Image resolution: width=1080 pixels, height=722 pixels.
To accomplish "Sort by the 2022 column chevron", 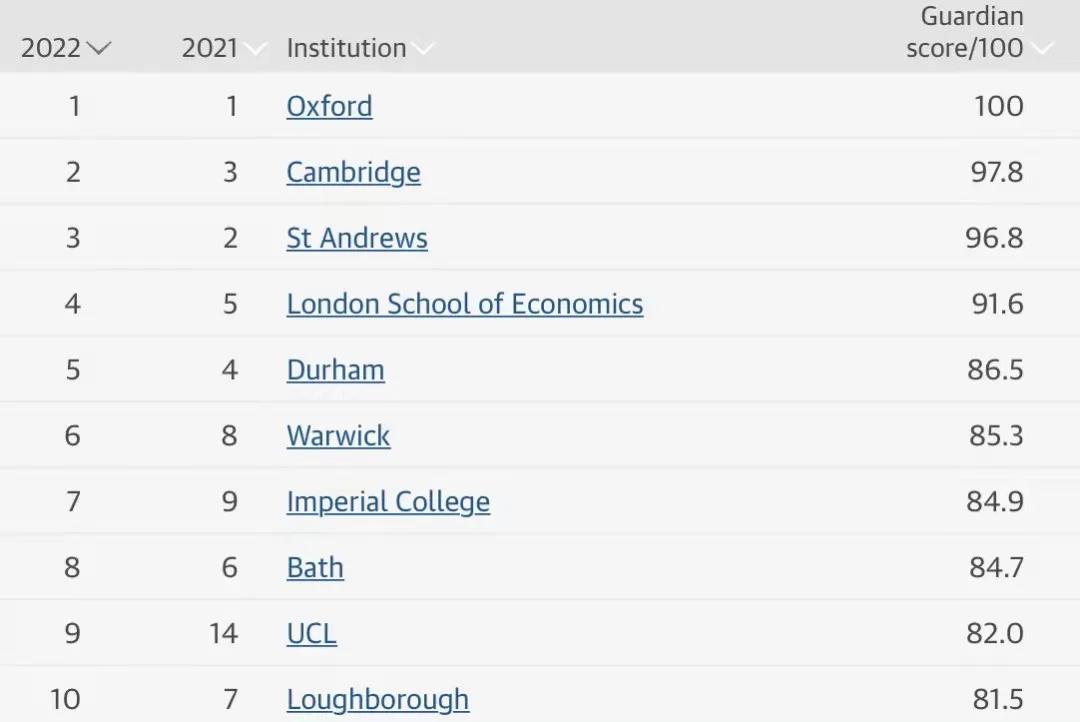I will point(99,49).
